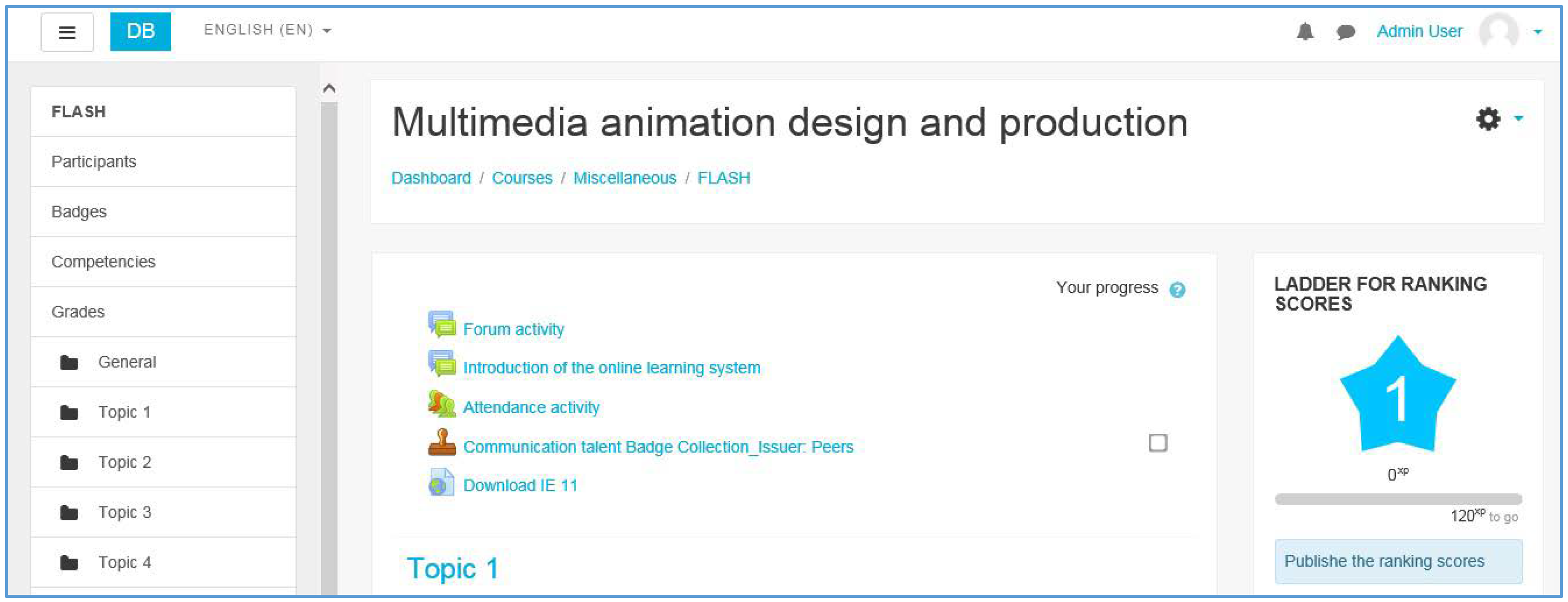Click the Attendance activity people icon

(442, 404)
